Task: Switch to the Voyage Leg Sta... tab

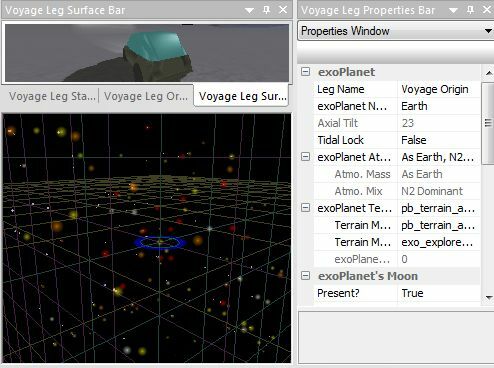Action: tap(52, 96)
